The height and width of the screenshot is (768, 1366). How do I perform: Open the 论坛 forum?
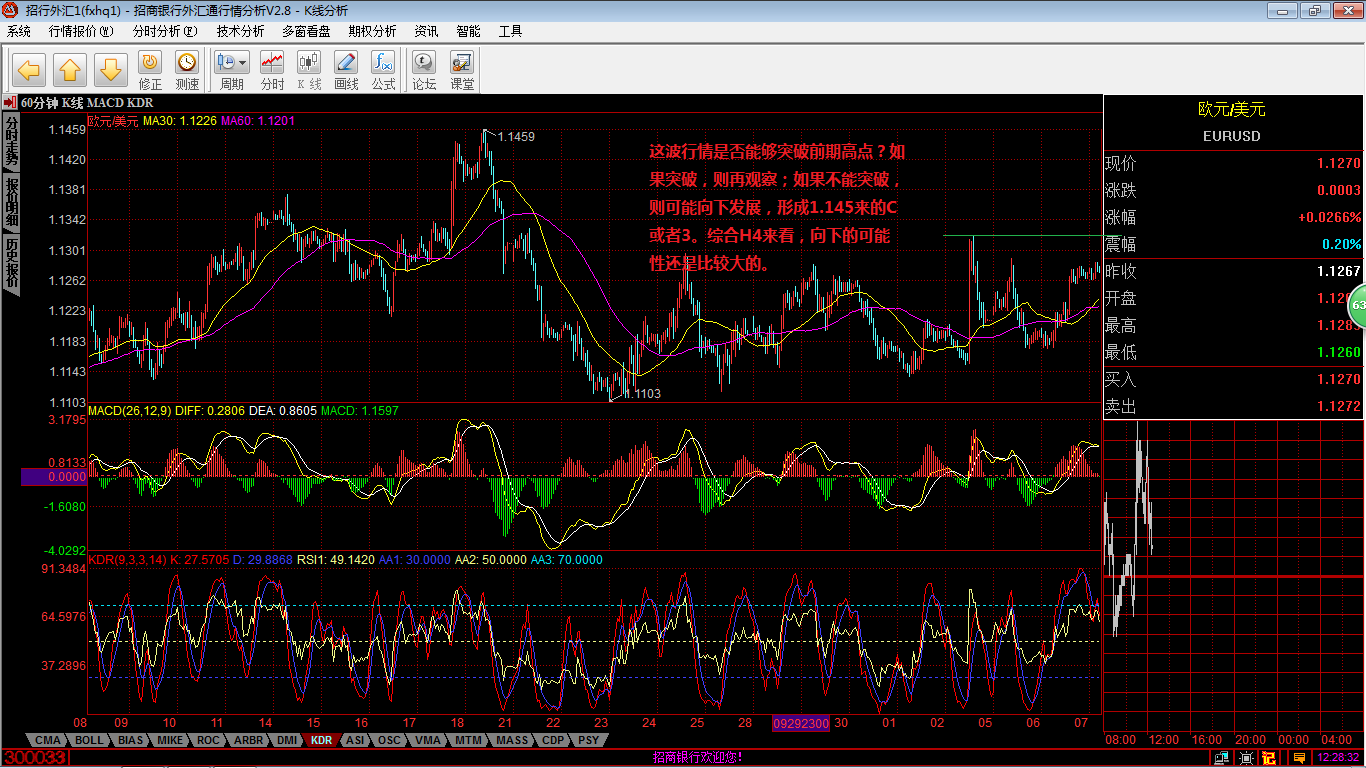425,71
